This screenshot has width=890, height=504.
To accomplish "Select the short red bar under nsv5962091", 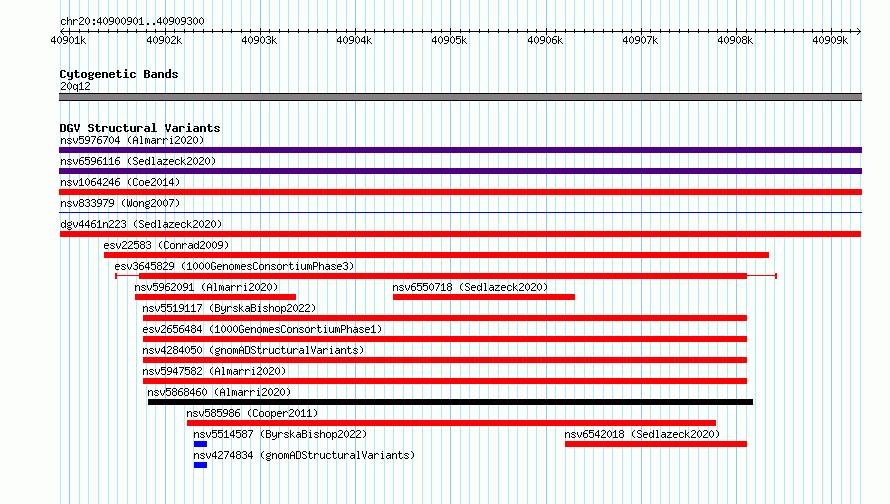I will tap(215, 297).
